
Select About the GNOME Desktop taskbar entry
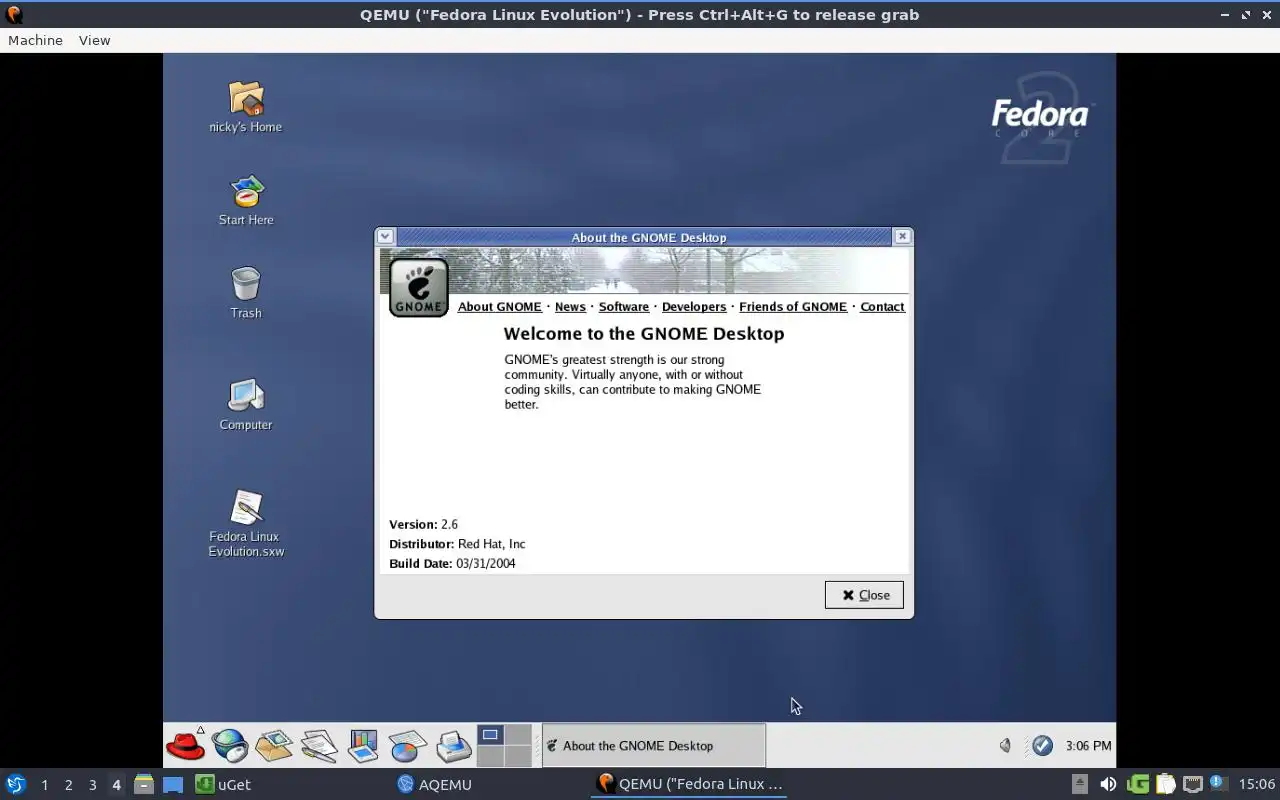654,746
